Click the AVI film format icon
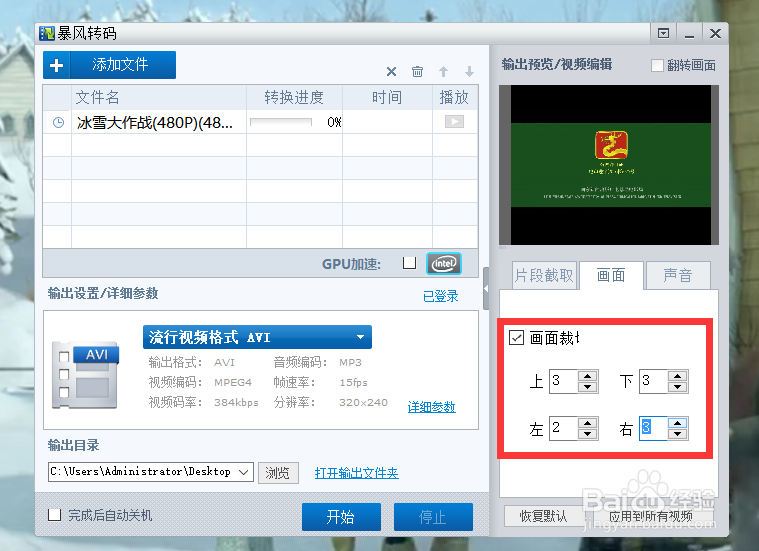Image resolution: width=759 pixels, height=551 pixels. coord(85,376)
